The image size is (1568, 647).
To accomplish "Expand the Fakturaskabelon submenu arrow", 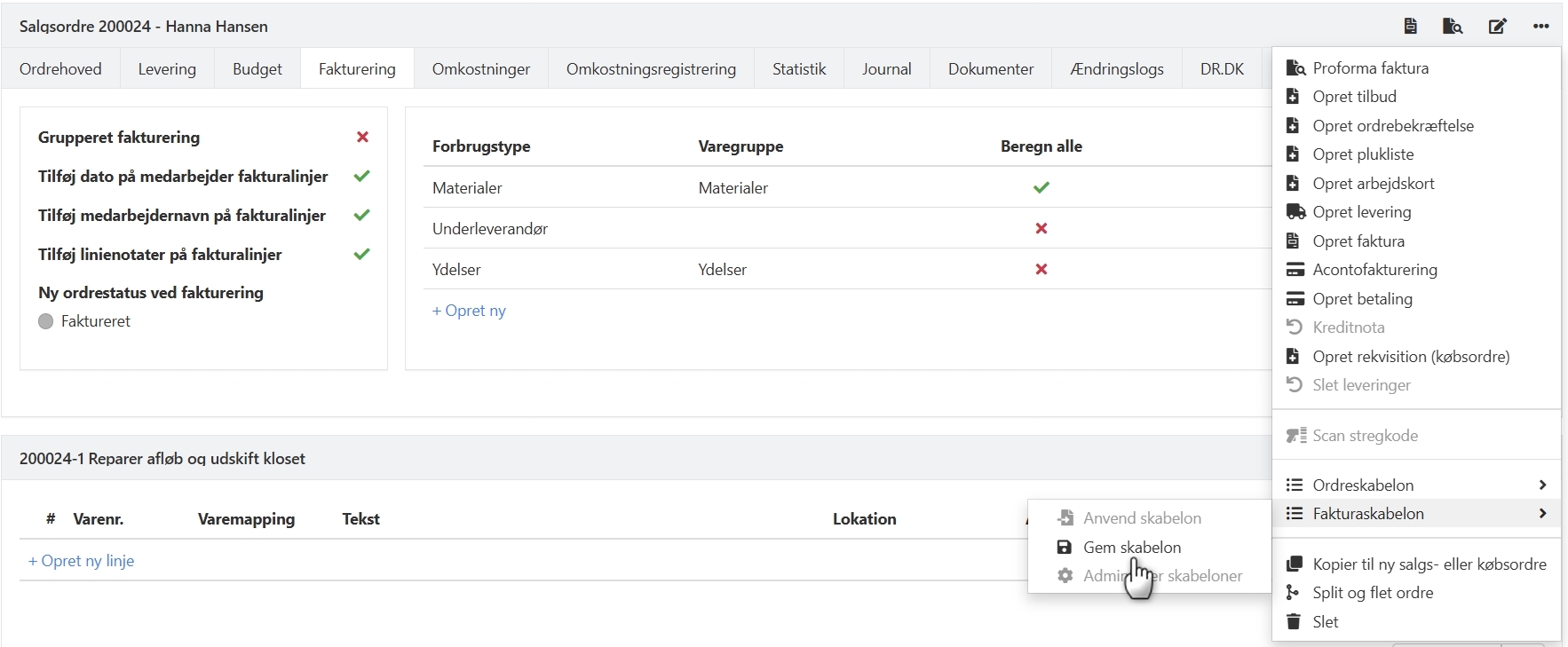I will click(x=1542, y=514).
